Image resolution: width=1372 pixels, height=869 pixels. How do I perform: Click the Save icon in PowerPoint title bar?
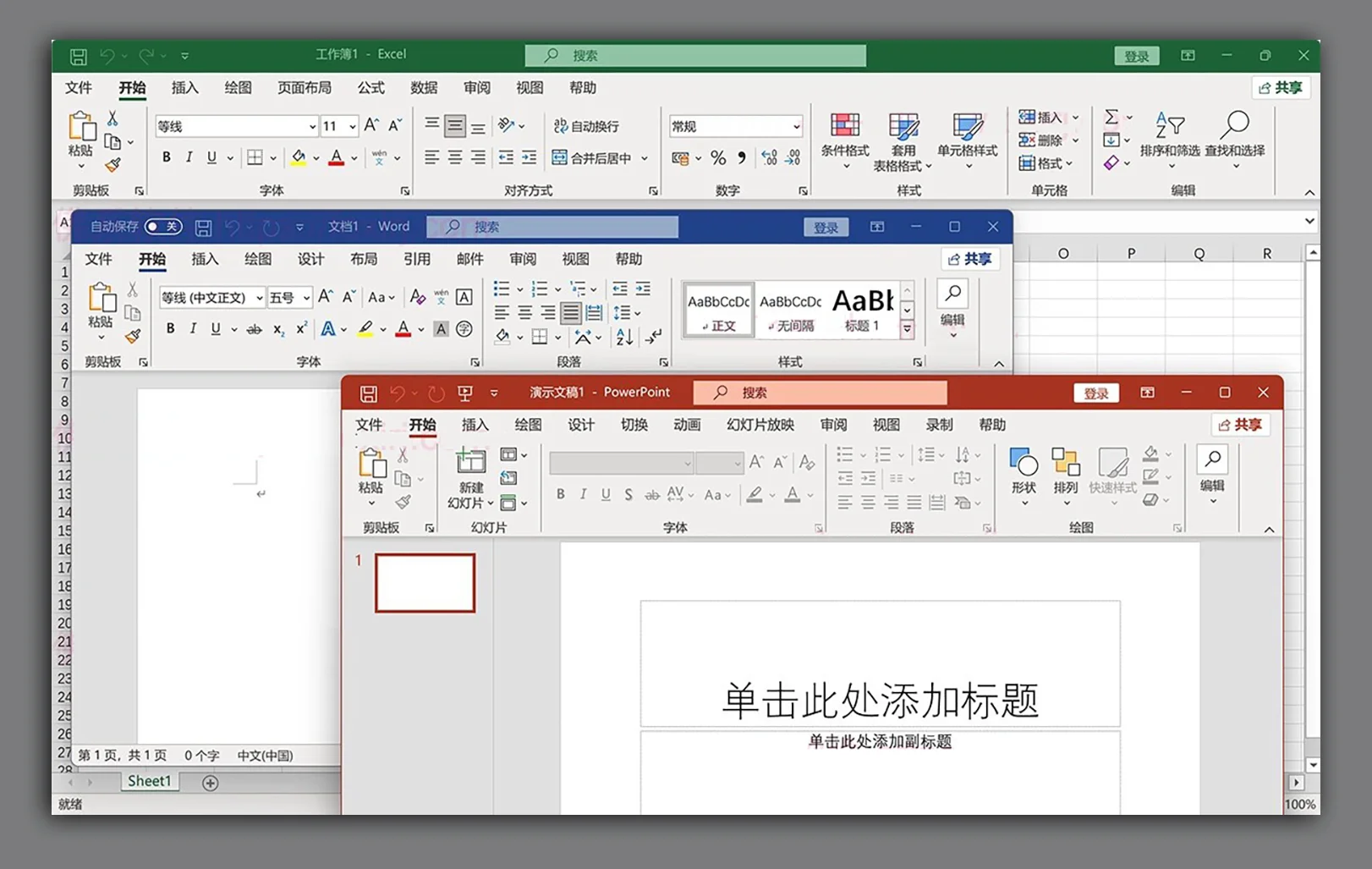click(x=369, y=393)
